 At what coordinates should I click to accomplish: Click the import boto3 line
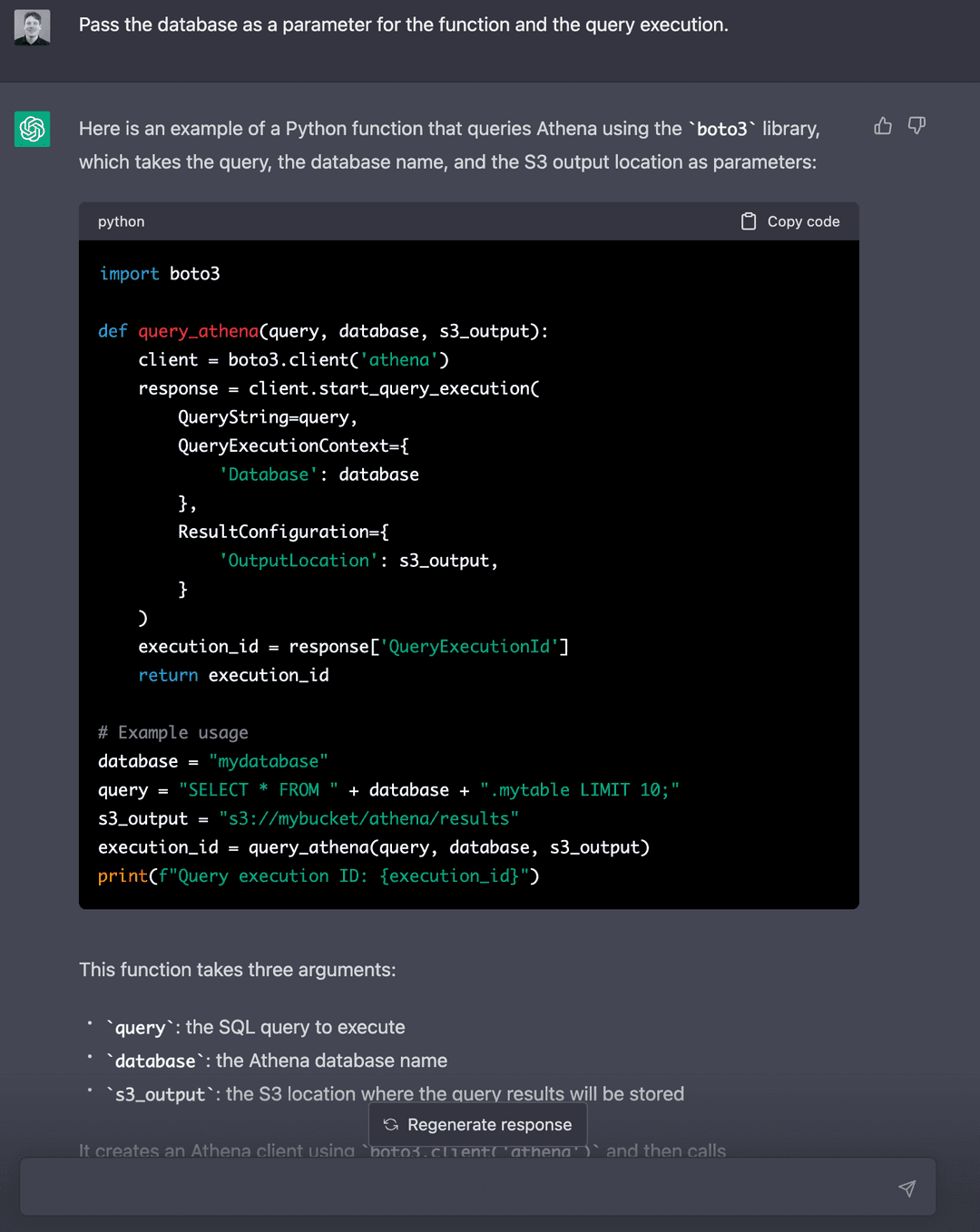coord(158,273)
